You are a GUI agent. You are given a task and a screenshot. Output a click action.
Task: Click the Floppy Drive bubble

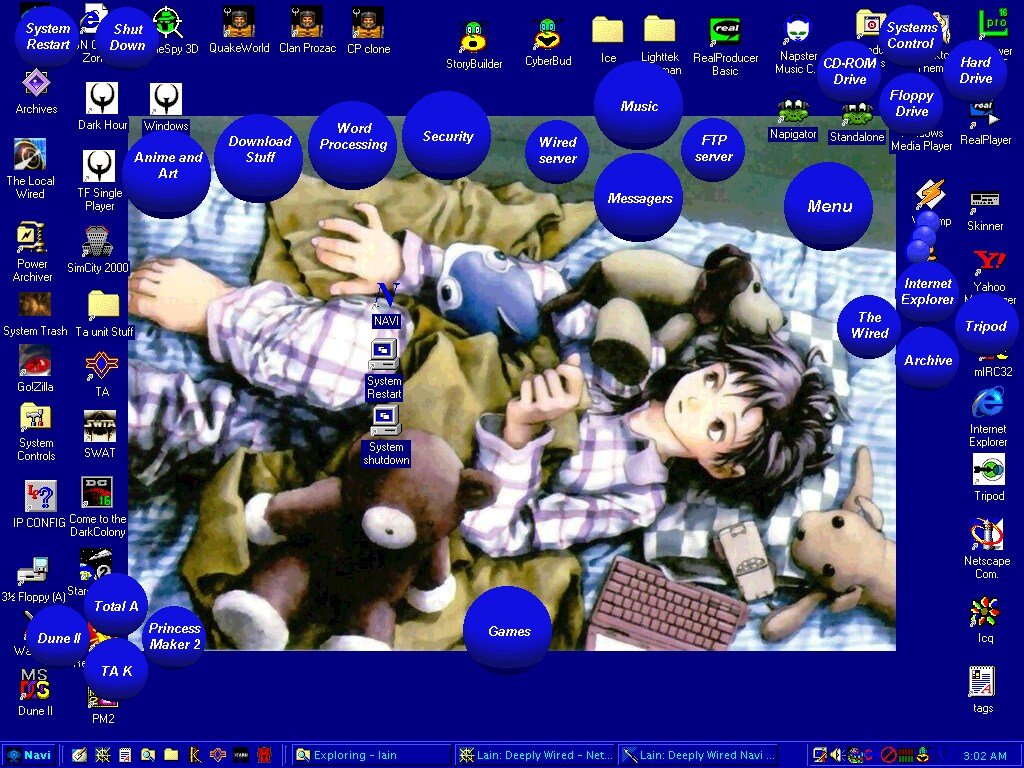(x=911, y=104)
